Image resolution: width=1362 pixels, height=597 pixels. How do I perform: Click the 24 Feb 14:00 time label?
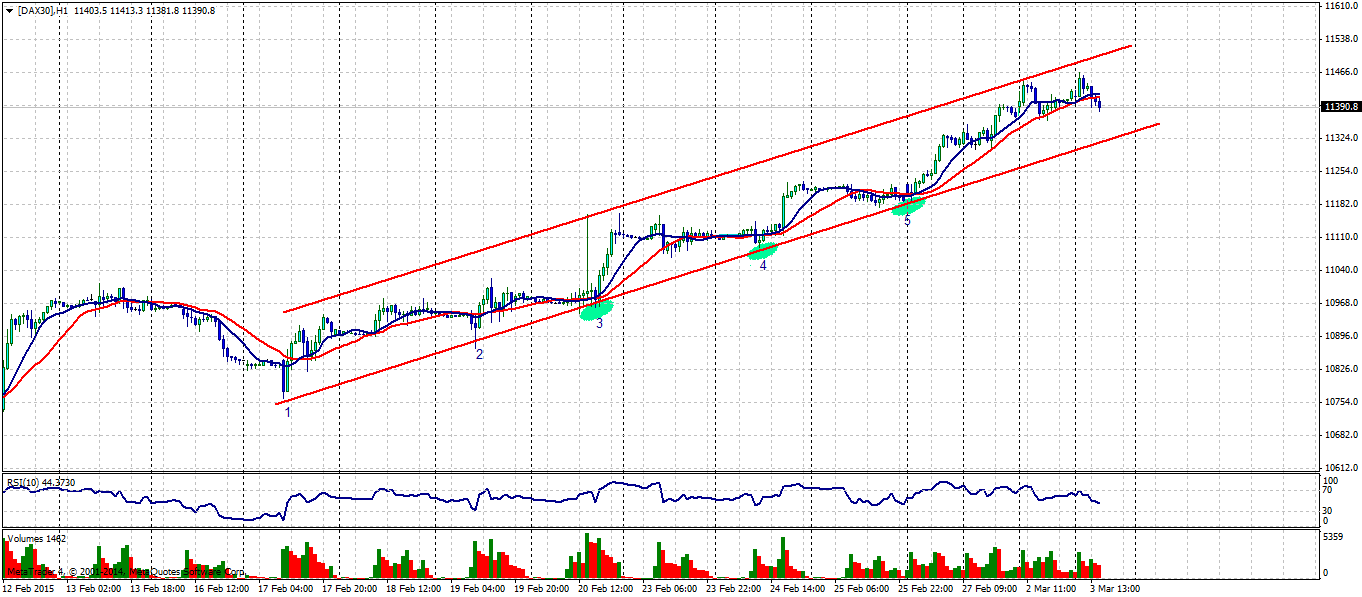[x=797, y=590]
